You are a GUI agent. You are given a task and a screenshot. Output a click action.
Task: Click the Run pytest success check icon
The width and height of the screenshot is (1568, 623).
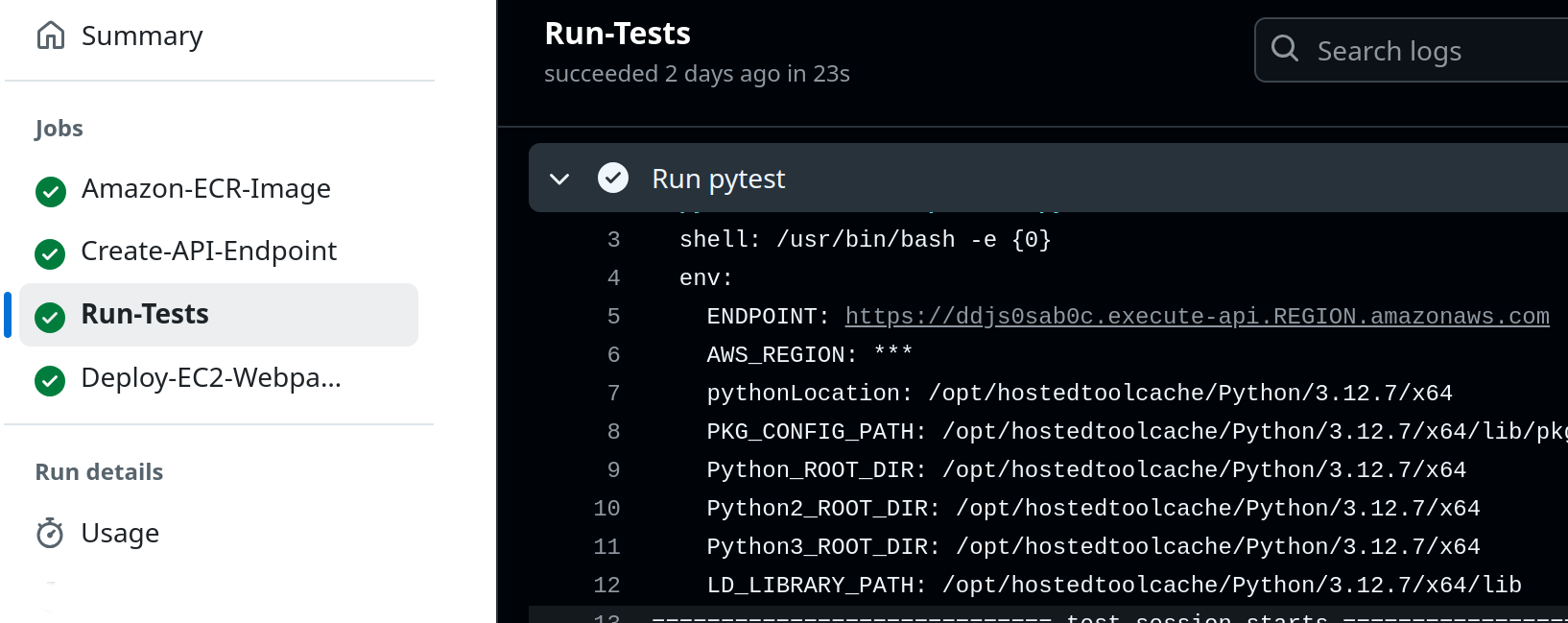pos(613,178)
